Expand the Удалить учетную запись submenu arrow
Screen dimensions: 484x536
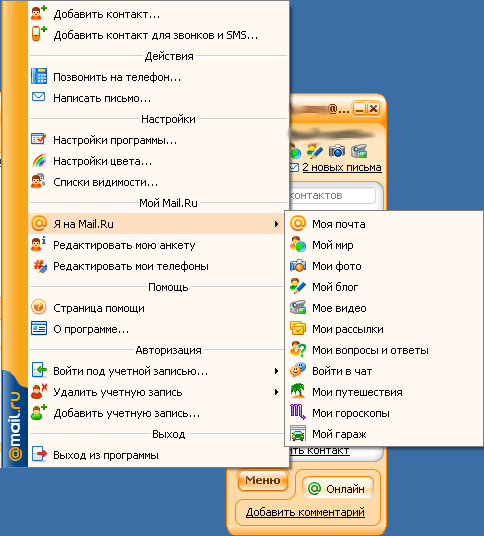[x=276, y=392]
